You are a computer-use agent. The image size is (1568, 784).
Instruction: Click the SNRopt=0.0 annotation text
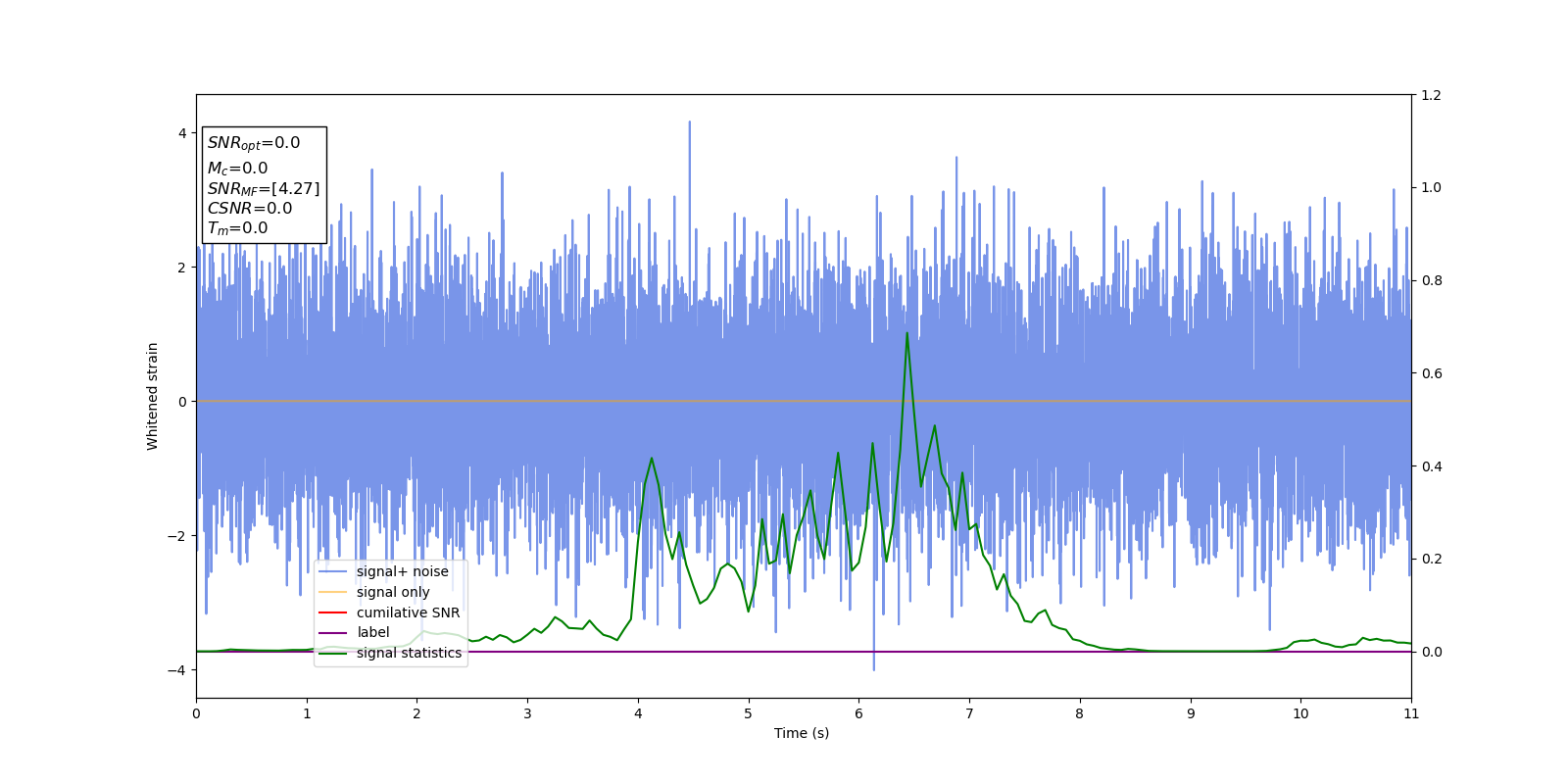pyautogui.click(x=254, y=143)
